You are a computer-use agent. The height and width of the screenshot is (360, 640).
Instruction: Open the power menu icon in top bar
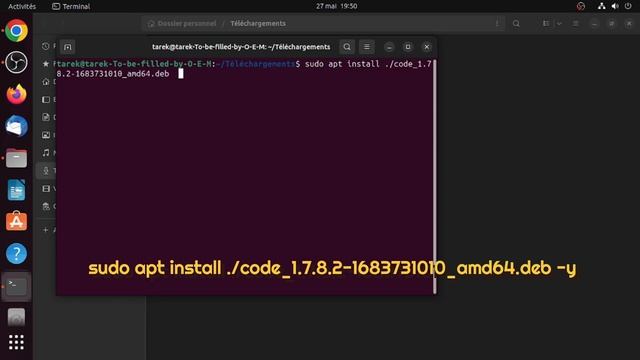click(x=628, y=6)
